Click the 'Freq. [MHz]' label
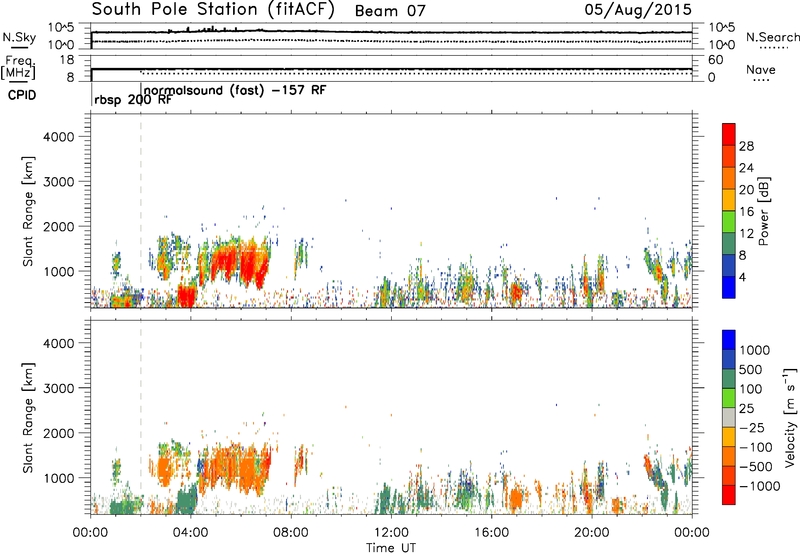This screenshot has width=800, height=554. [18, 68]
